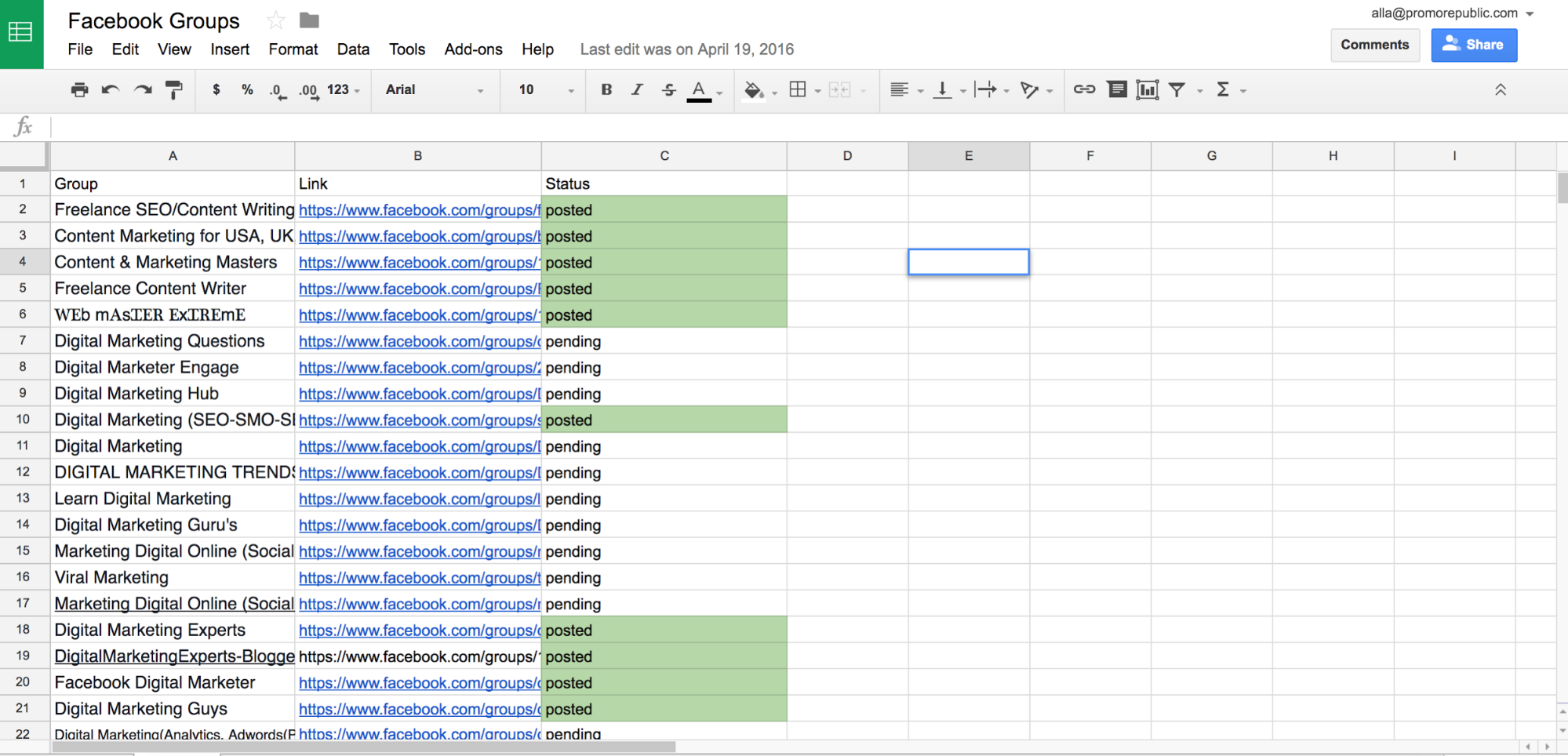Open text rotation options
Viewport: 1568px width, 756px height.
point(1030,90)
